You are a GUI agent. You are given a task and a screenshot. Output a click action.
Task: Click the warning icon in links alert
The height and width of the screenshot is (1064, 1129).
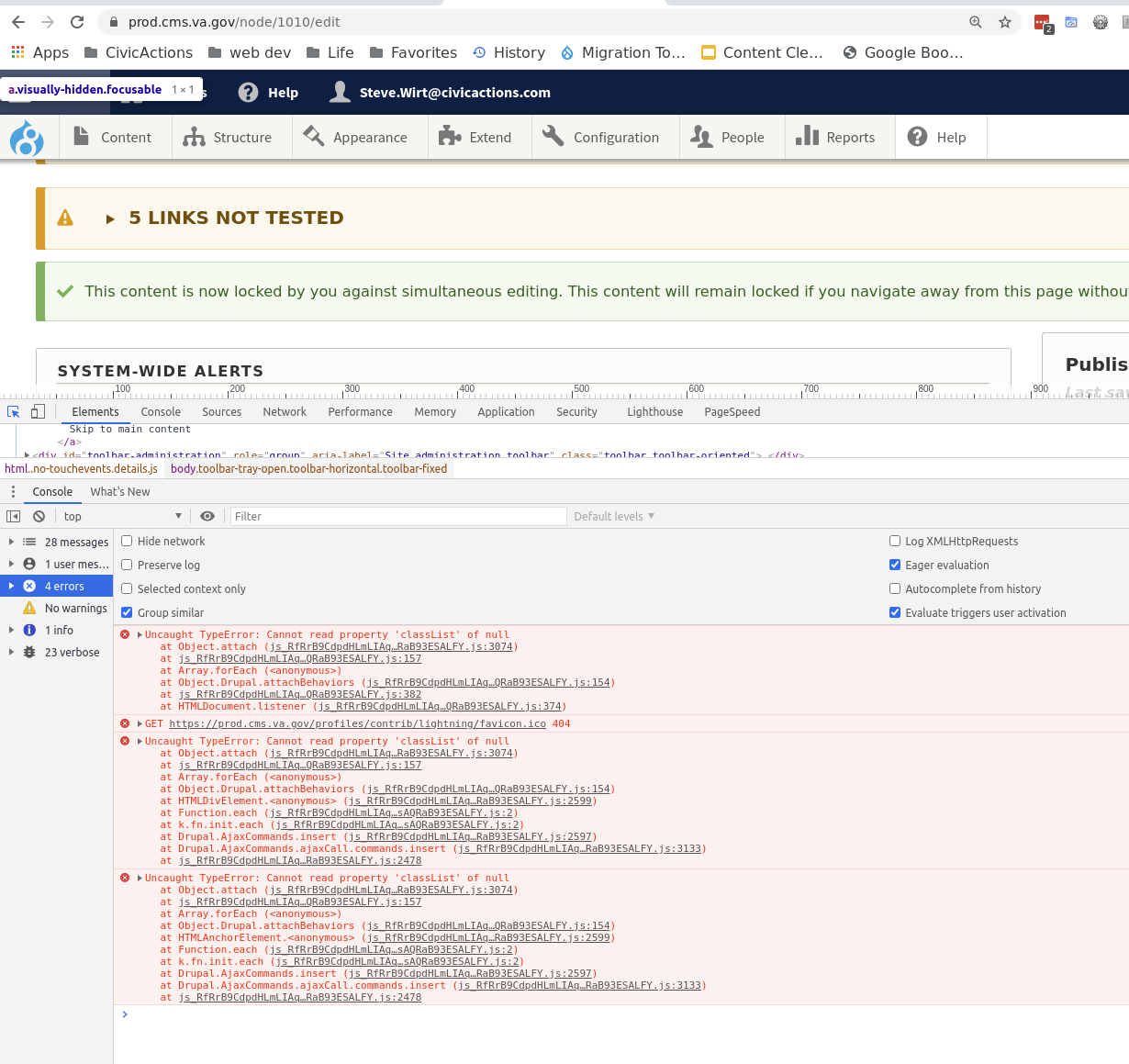click(x=65, y=218)
